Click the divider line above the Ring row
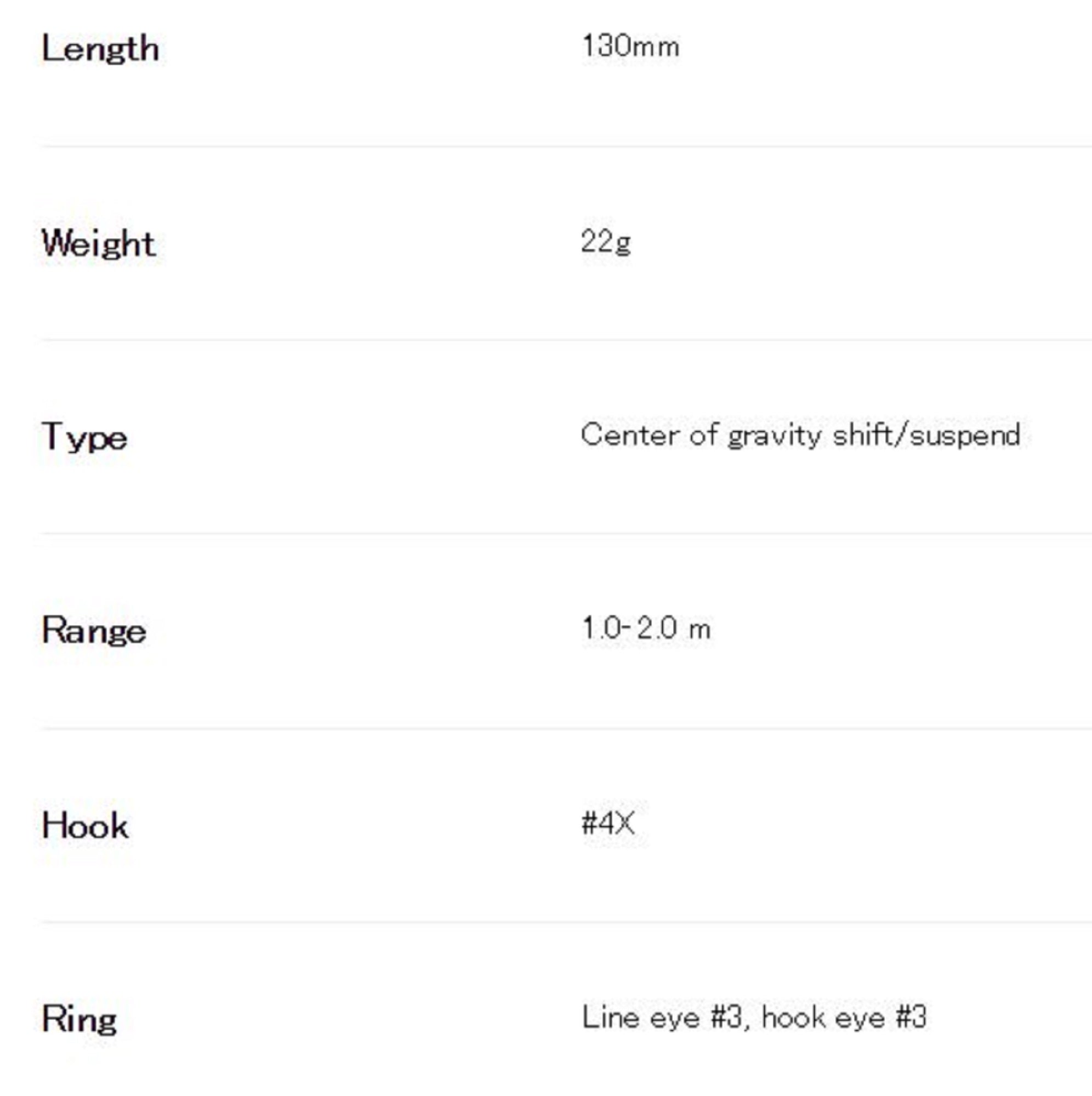1092x1096 pixels. (x=566, y=922)
